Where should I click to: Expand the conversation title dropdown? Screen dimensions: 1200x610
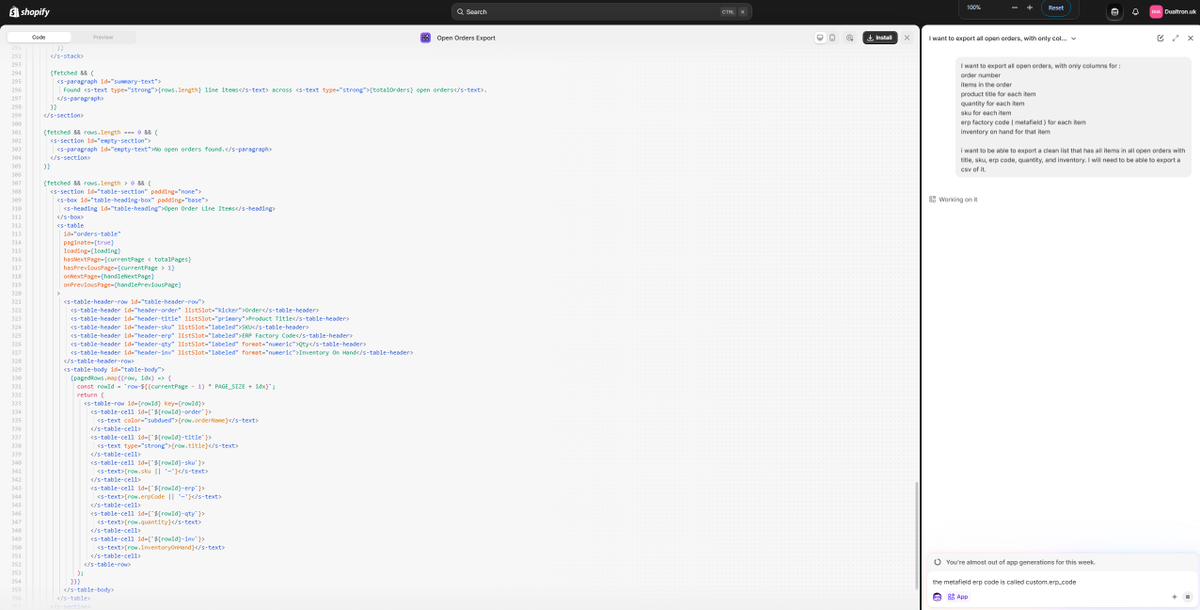(x=1073, y=39)
